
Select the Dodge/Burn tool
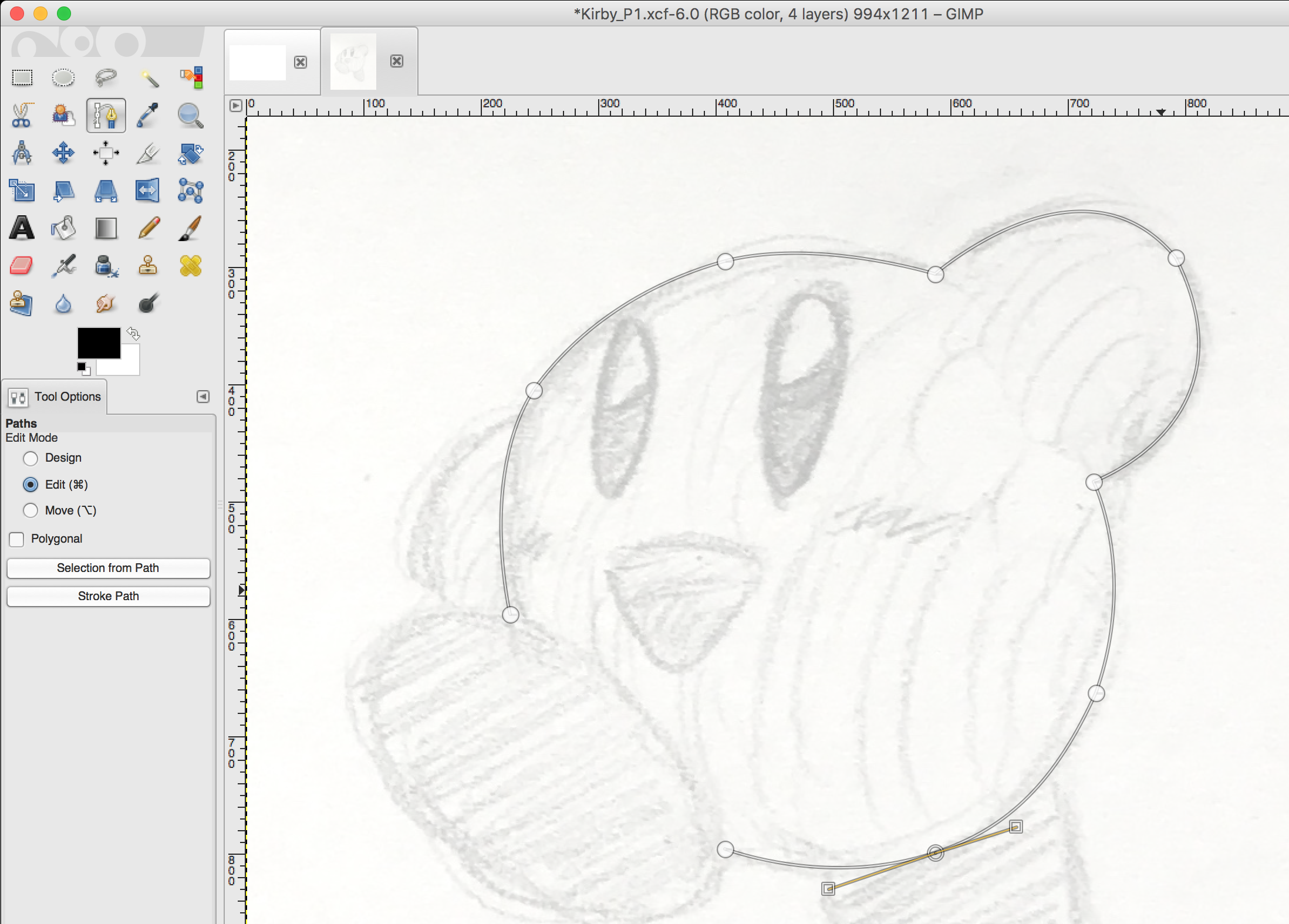pyautogui.click(x=149, y=303)
